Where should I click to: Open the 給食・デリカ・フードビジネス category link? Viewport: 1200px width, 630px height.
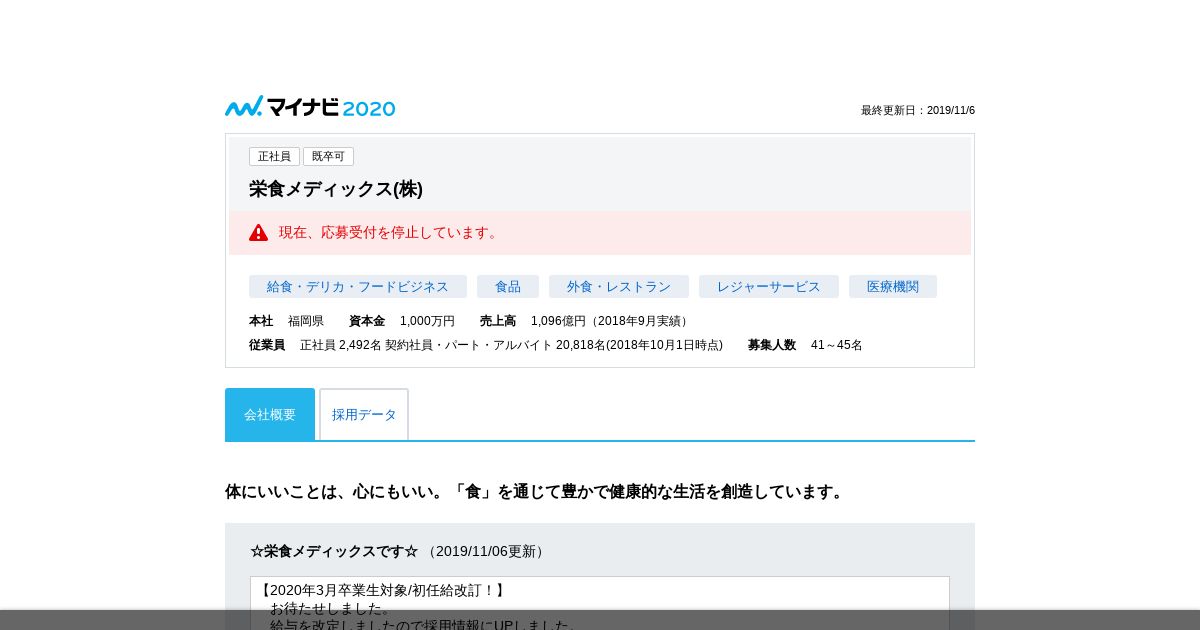coord(358,287)
